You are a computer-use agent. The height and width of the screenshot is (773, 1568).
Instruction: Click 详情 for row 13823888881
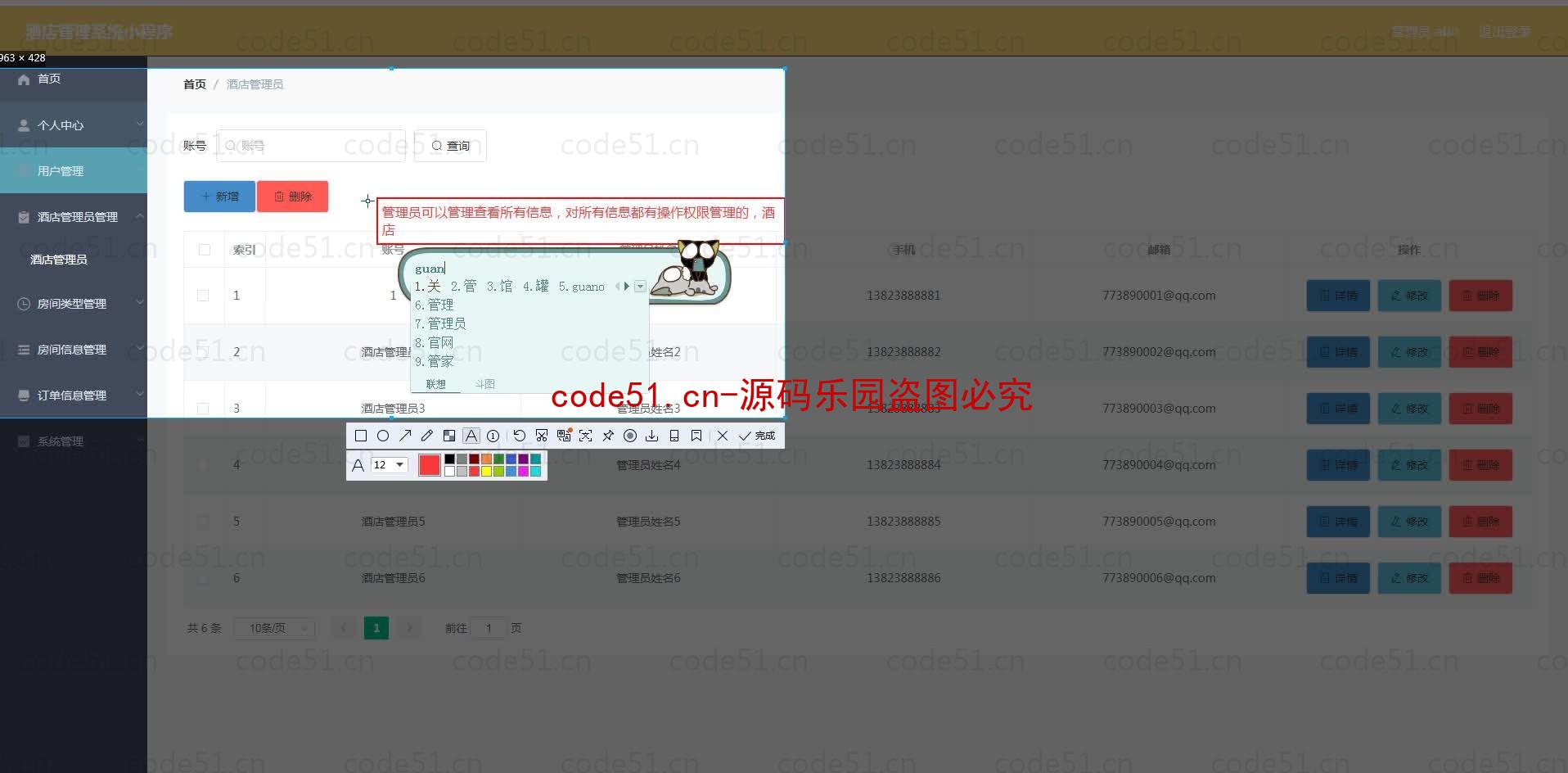(x=1338, y=296)
